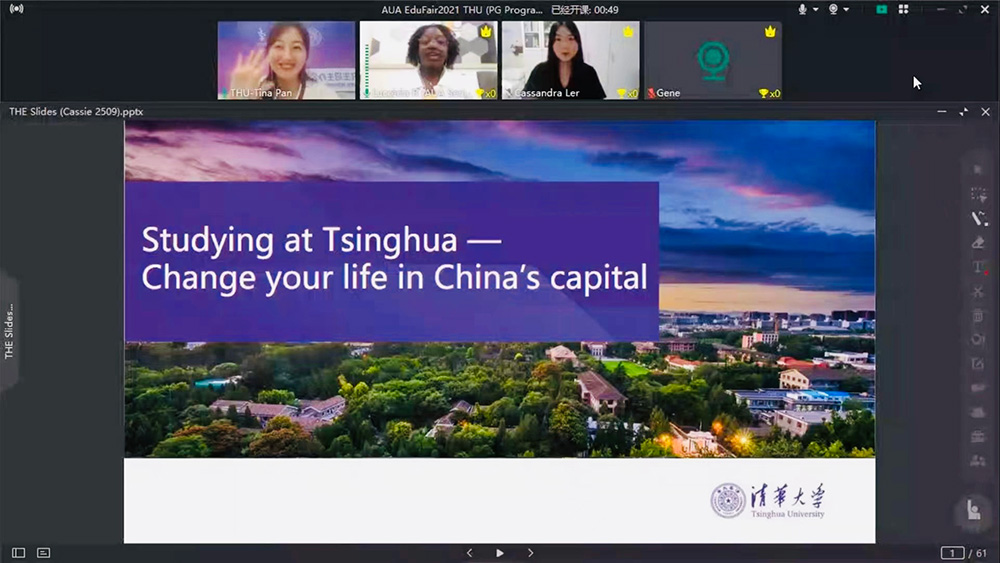
Task: Open the collapsed 'THE Slides...' side tab
Action: tap(9, 331)
